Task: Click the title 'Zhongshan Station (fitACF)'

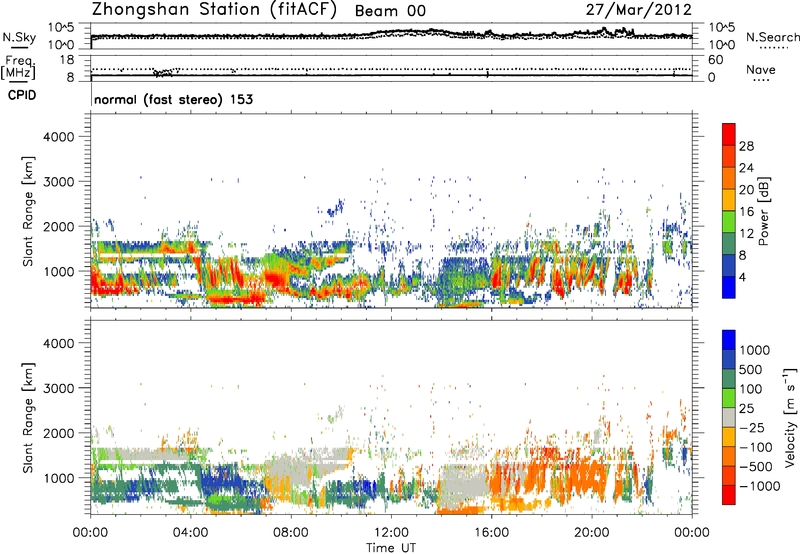Action: pyautogui.click(x=214, y=10)
